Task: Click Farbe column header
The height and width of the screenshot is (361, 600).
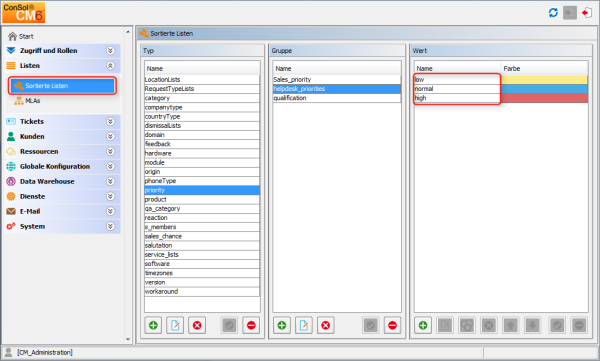Action: pyautogui.click(x=544, y=69)
